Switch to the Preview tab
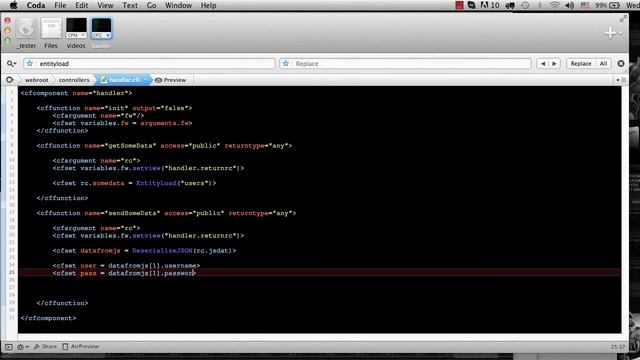The image size is (640, 360). [x=171, y=80]
